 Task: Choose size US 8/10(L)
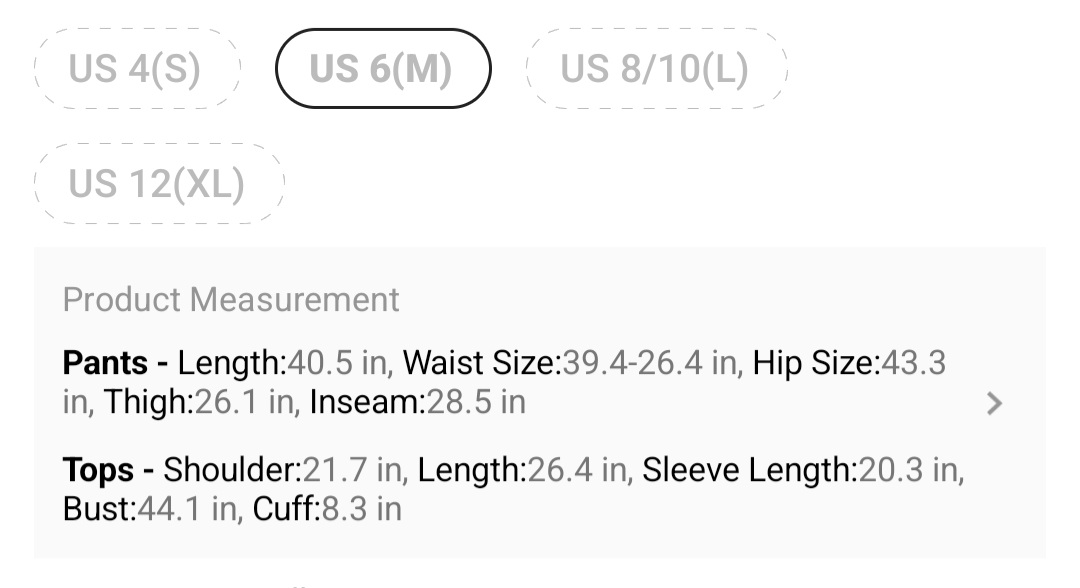click(x=655, y=69)
